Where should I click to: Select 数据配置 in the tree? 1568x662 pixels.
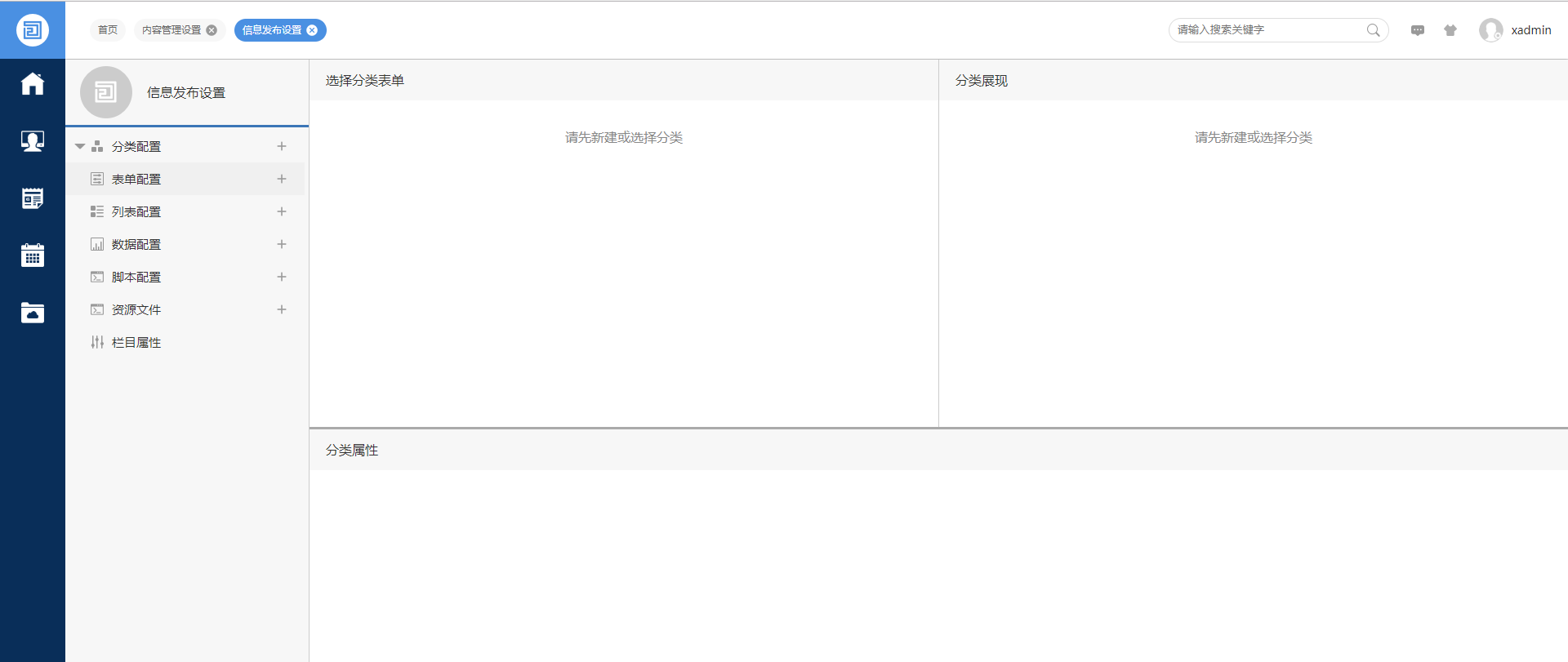pos(136,244)
